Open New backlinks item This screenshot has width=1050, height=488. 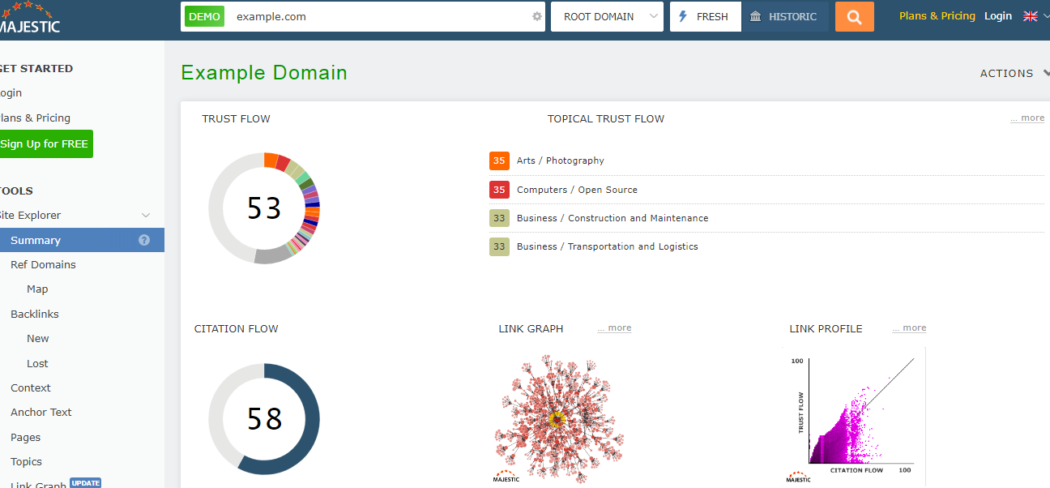click(x=38, y=339)
